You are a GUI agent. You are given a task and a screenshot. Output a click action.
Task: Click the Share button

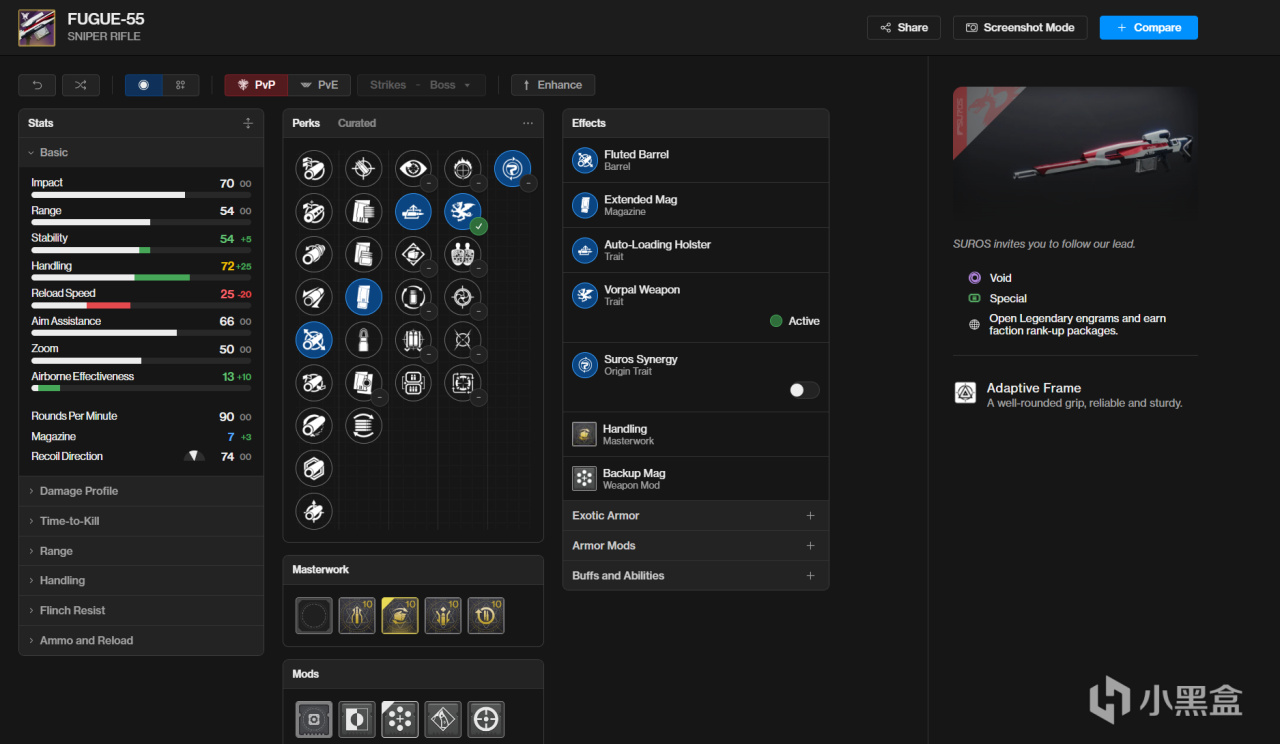click(904, 28)
